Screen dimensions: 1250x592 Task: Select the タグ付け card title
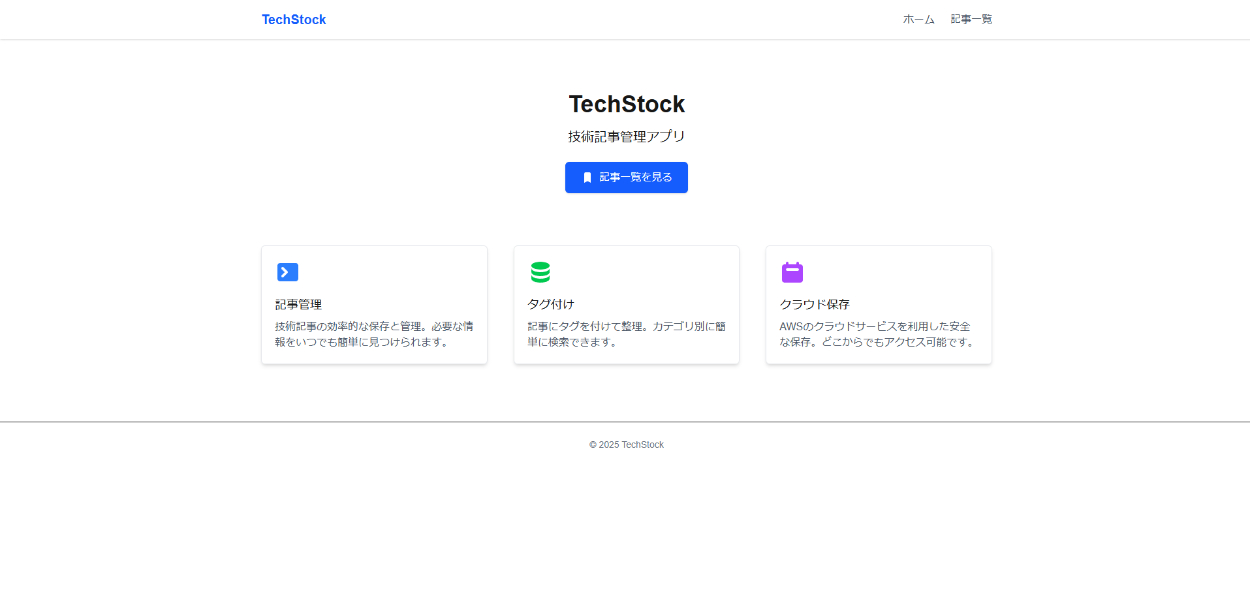pyautogui.click(x=551, y=304)
